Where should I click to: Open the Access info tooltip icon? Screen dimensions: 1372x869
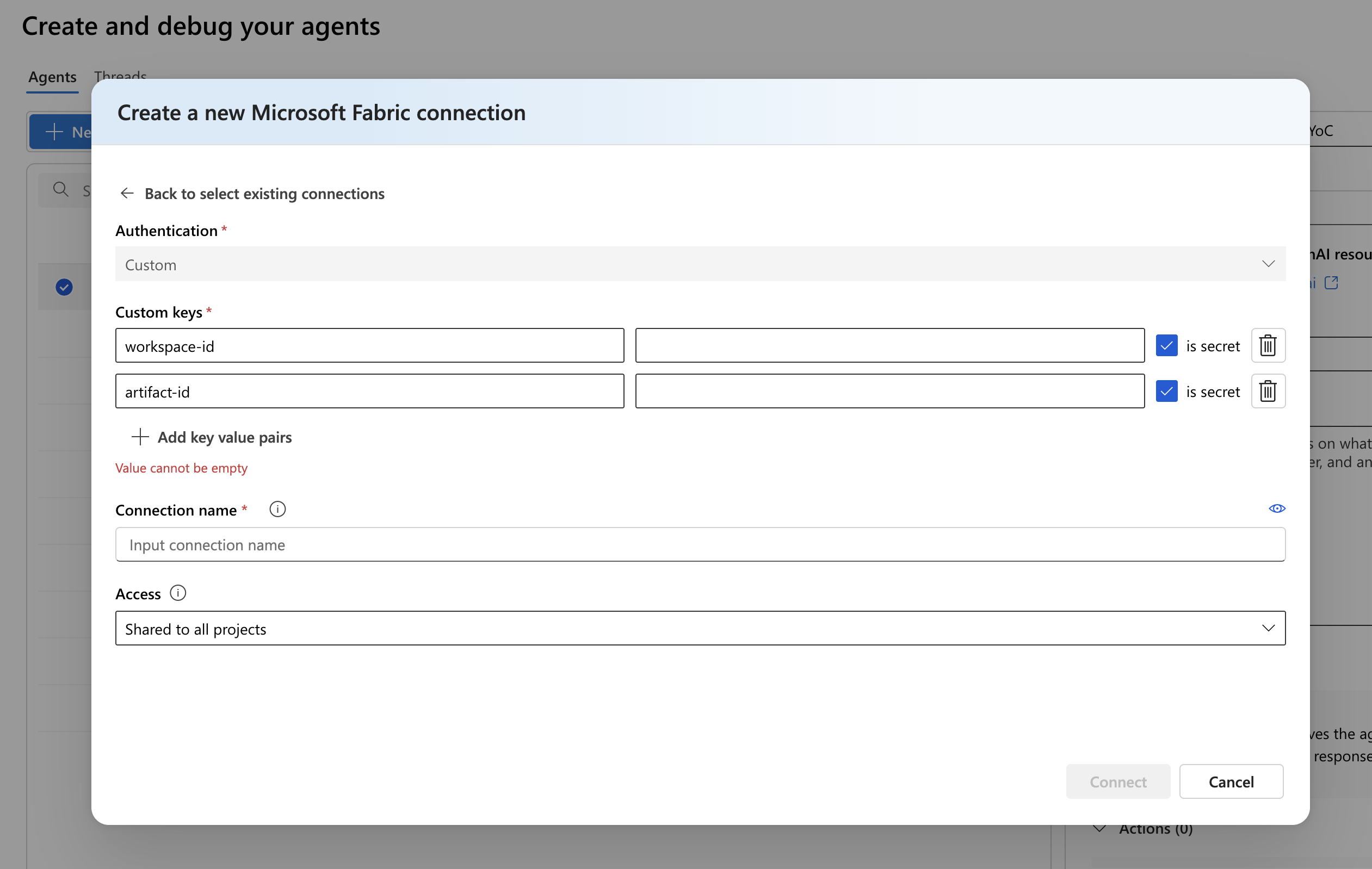coord(178,593)
